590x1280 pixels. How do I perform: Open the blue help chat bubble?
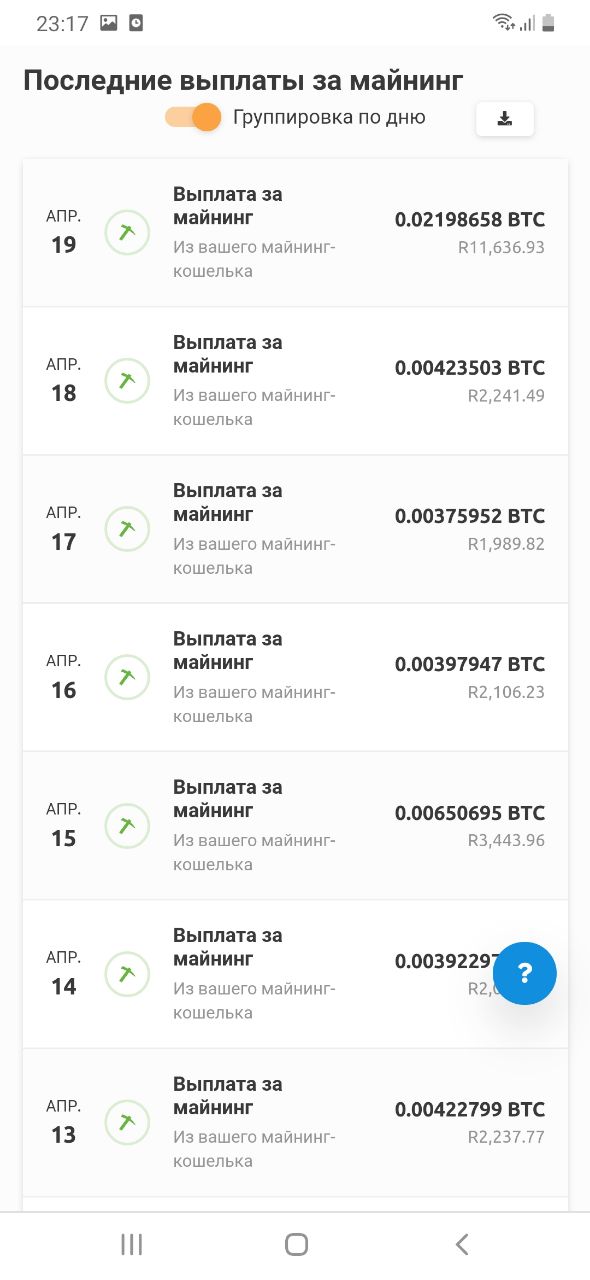point(525,973)
